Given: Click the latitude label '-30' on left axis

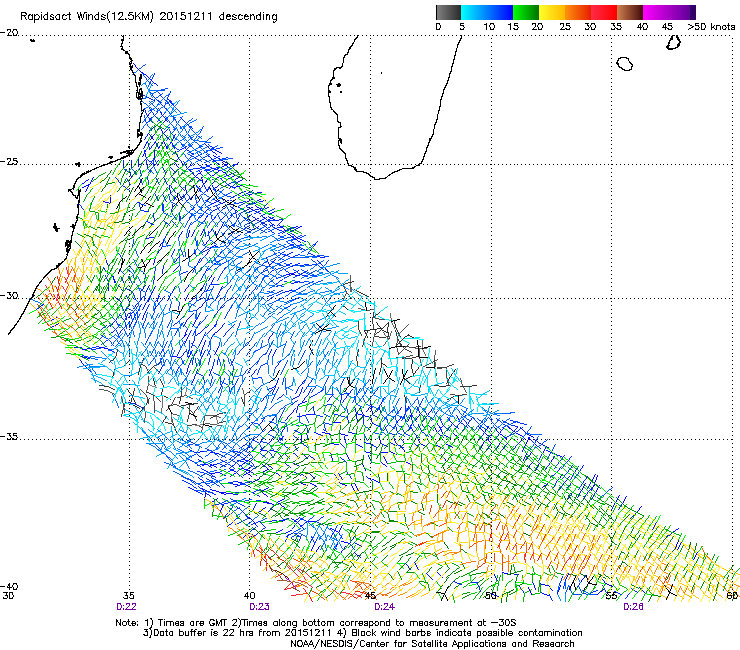Looking at the screenshot, I should click(9, 296).
